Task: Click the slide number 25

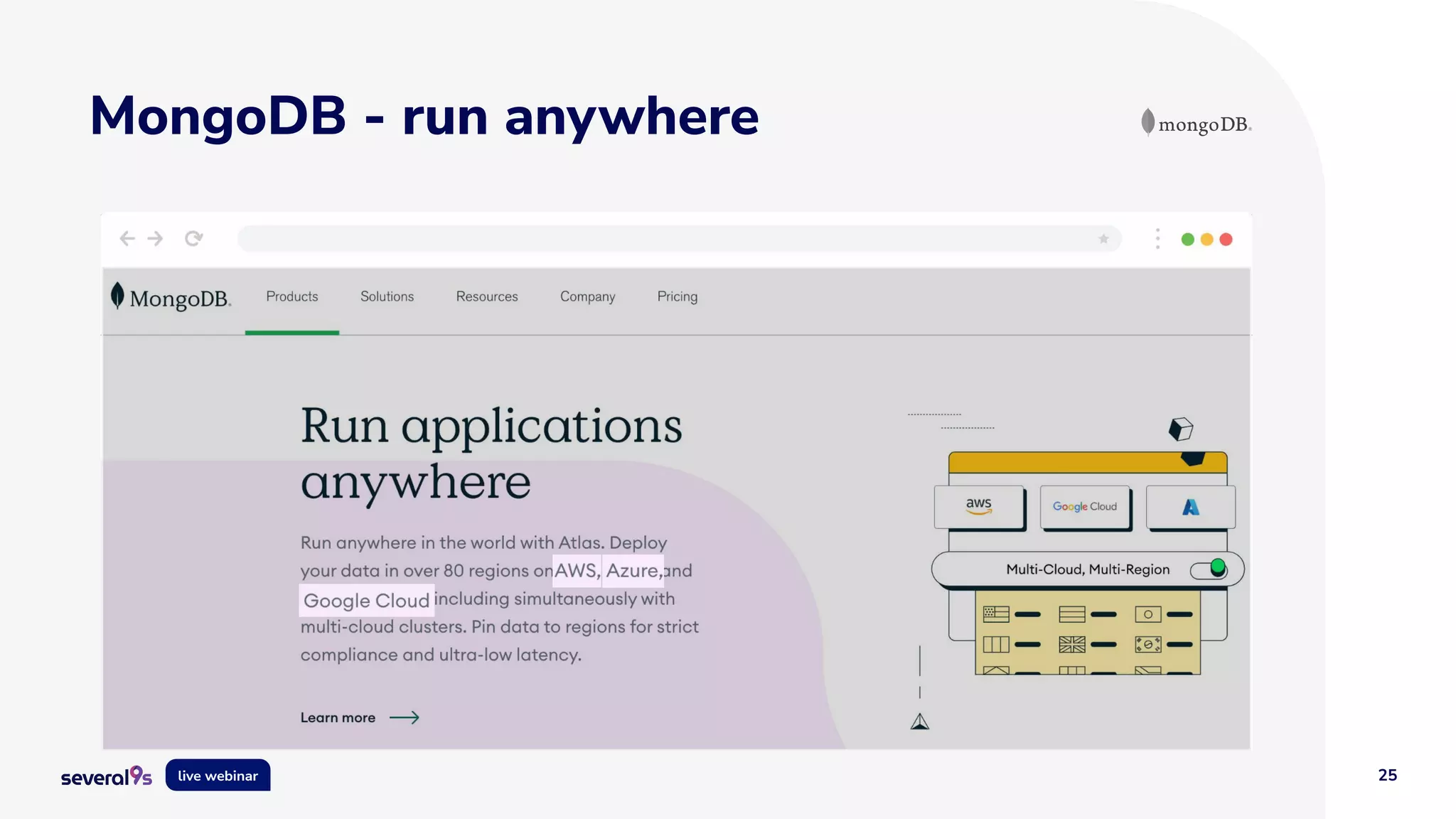Action: [x=1387, y=775]
